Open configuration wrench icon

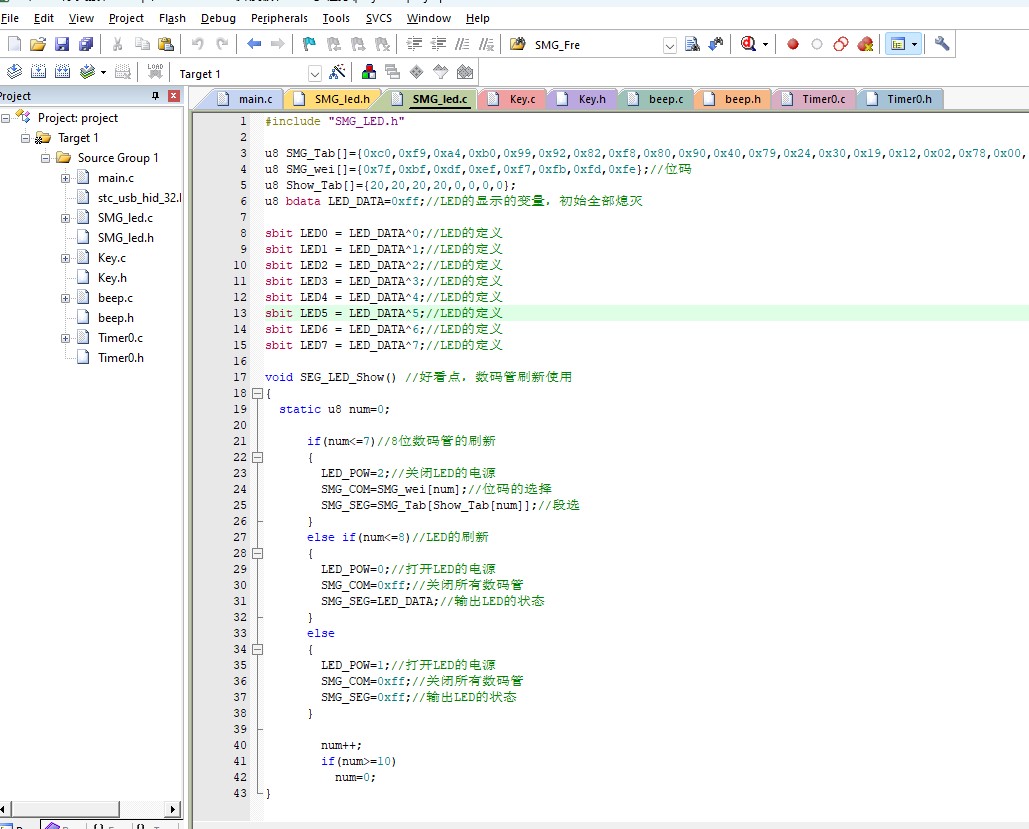942,44
